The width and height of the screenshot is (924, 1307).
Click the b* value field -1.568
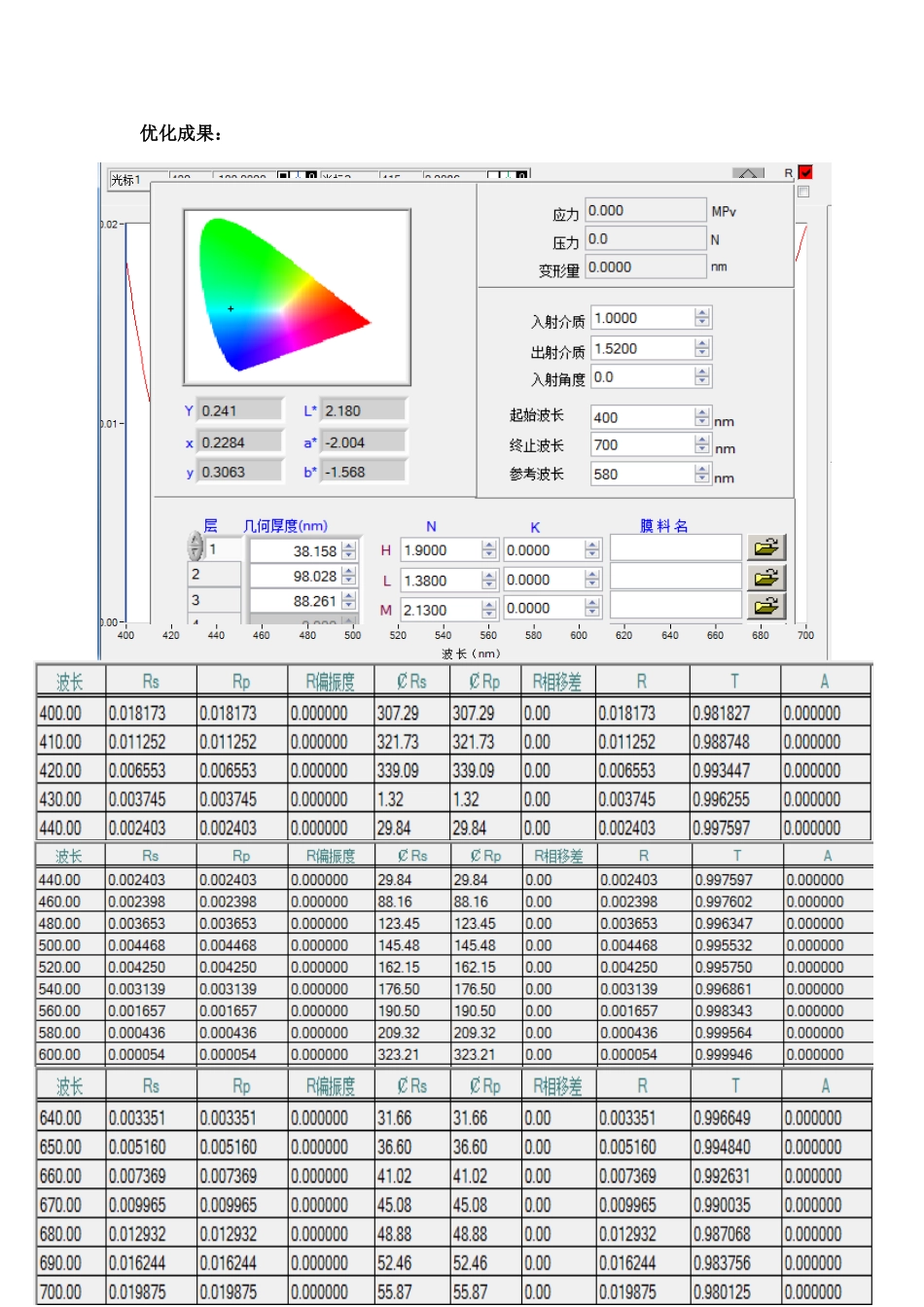click(x=364, y=472)
